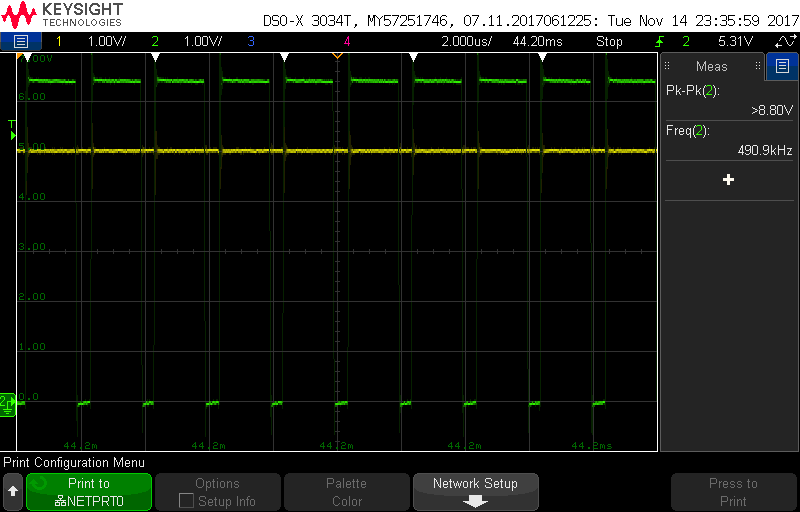
Task: Click the Print Configuration Menu title
Action: point(74,463)
